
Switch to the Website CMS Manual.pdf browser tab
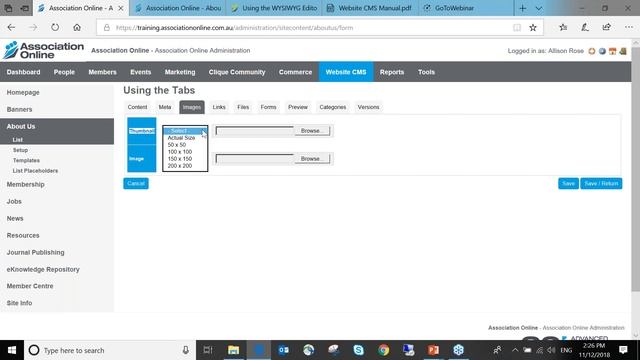(x=370, y=8)
